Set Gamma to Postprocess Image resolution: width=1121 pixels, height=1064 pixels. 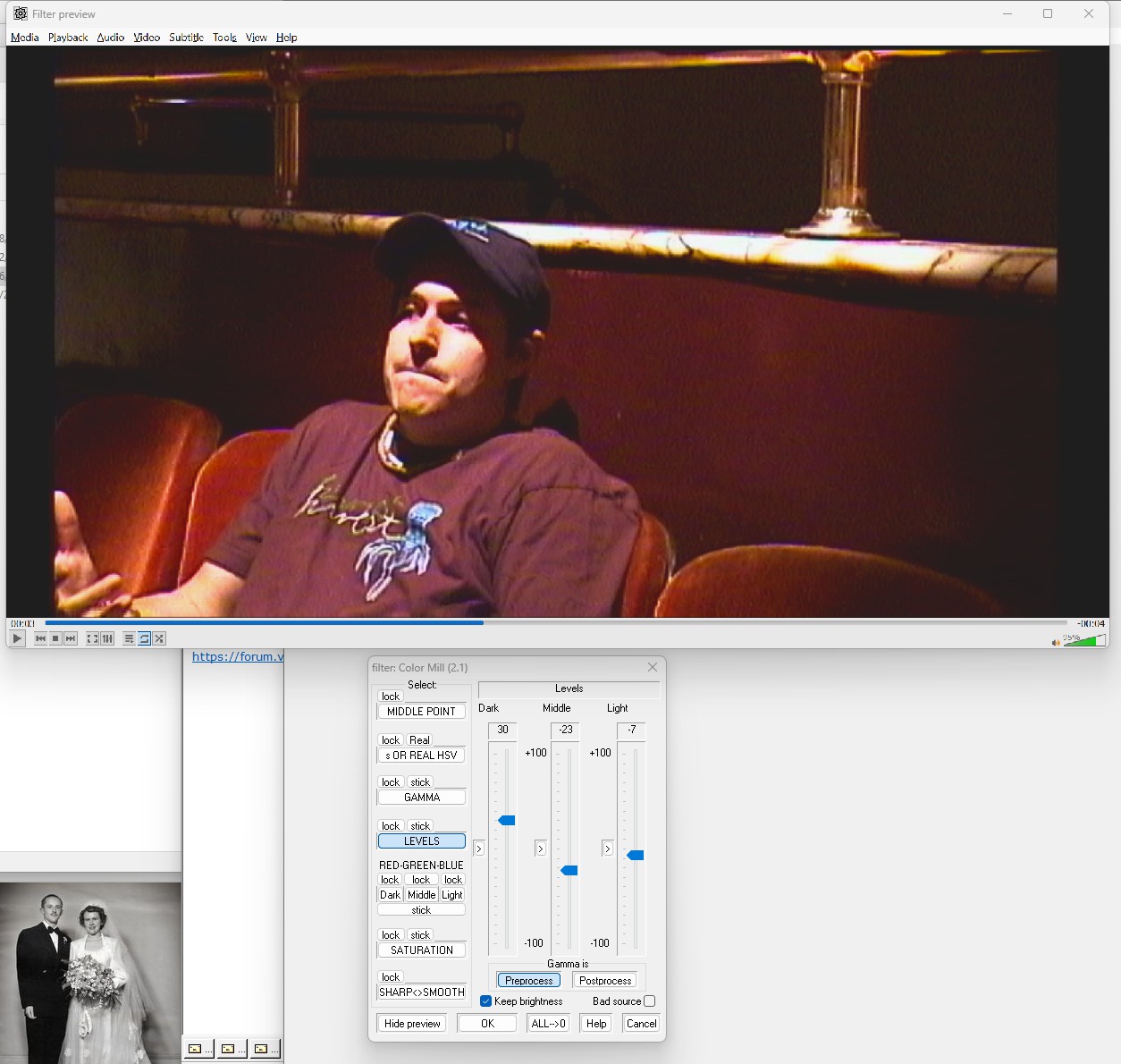click(605, 981)
